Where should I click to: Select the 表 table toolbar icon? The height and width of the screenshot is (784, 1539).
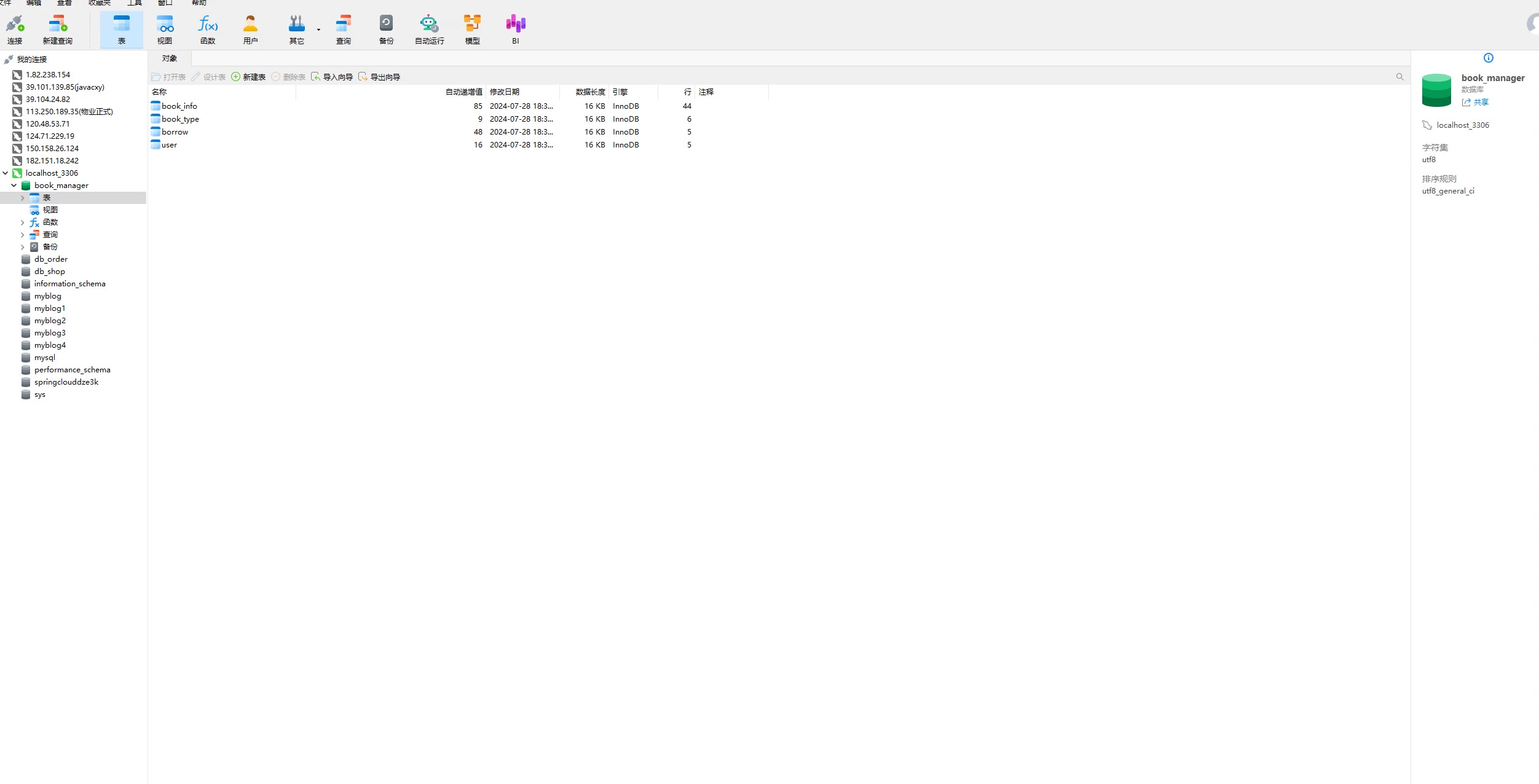tap(122, 29)
